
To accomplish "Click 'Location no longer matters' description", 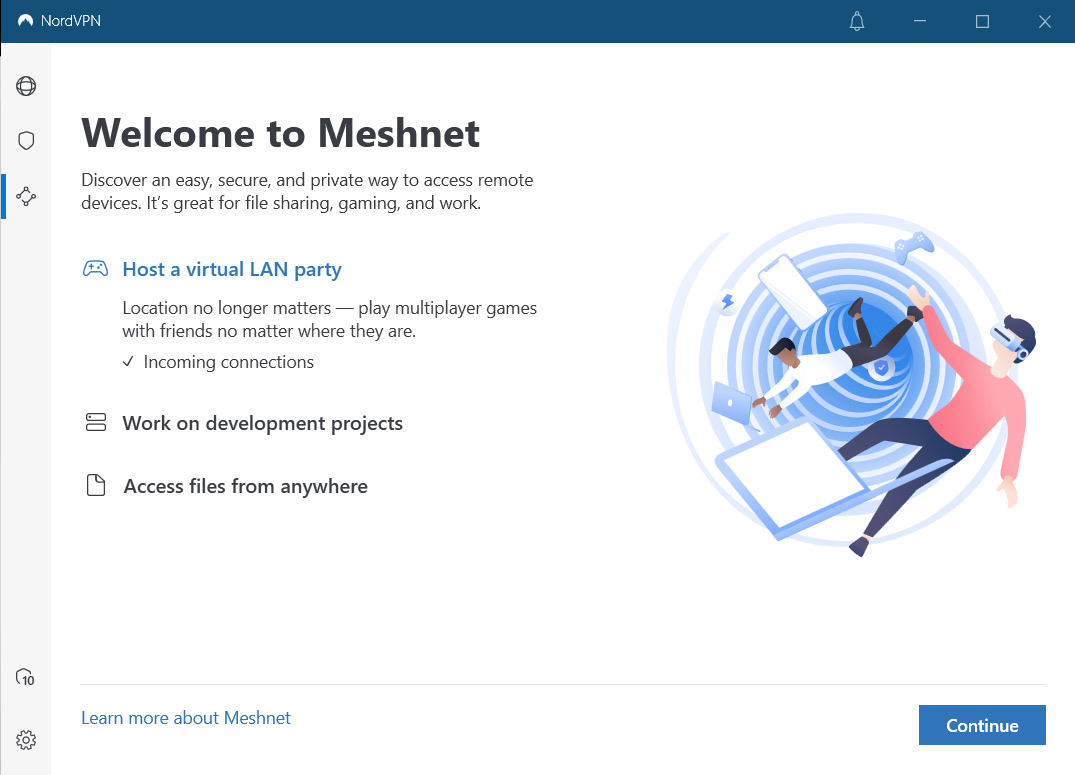I will (330, 320).
